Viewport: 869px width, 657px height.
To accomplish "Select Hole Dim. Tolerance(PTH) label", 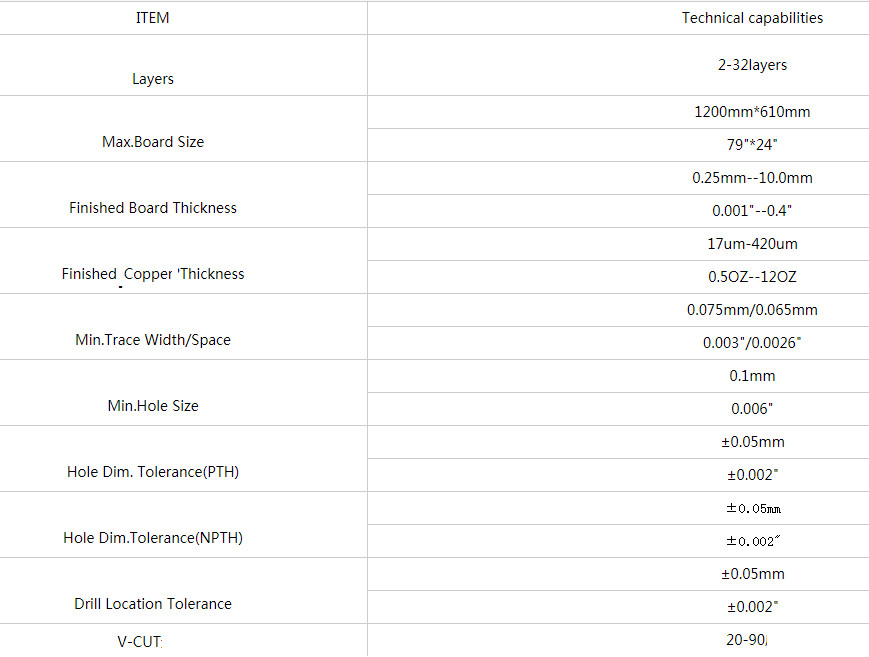I will tap(152, 472).
